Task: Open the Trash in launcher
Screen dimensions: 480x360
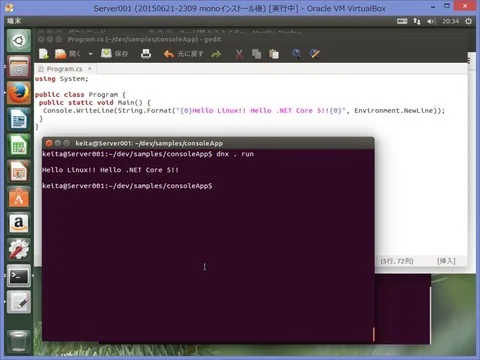Action: (x=19, y=341)
